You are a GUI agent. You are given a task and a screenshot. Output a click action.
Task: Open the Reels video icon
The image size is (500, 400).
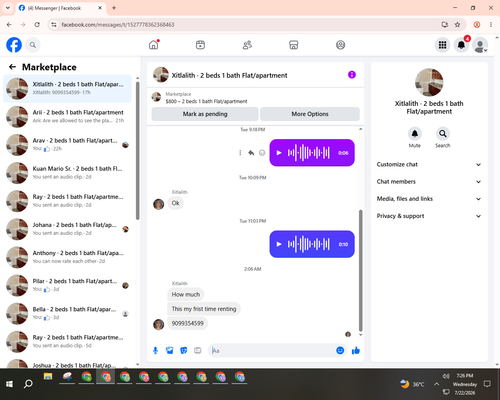click(x=200, y=45)
